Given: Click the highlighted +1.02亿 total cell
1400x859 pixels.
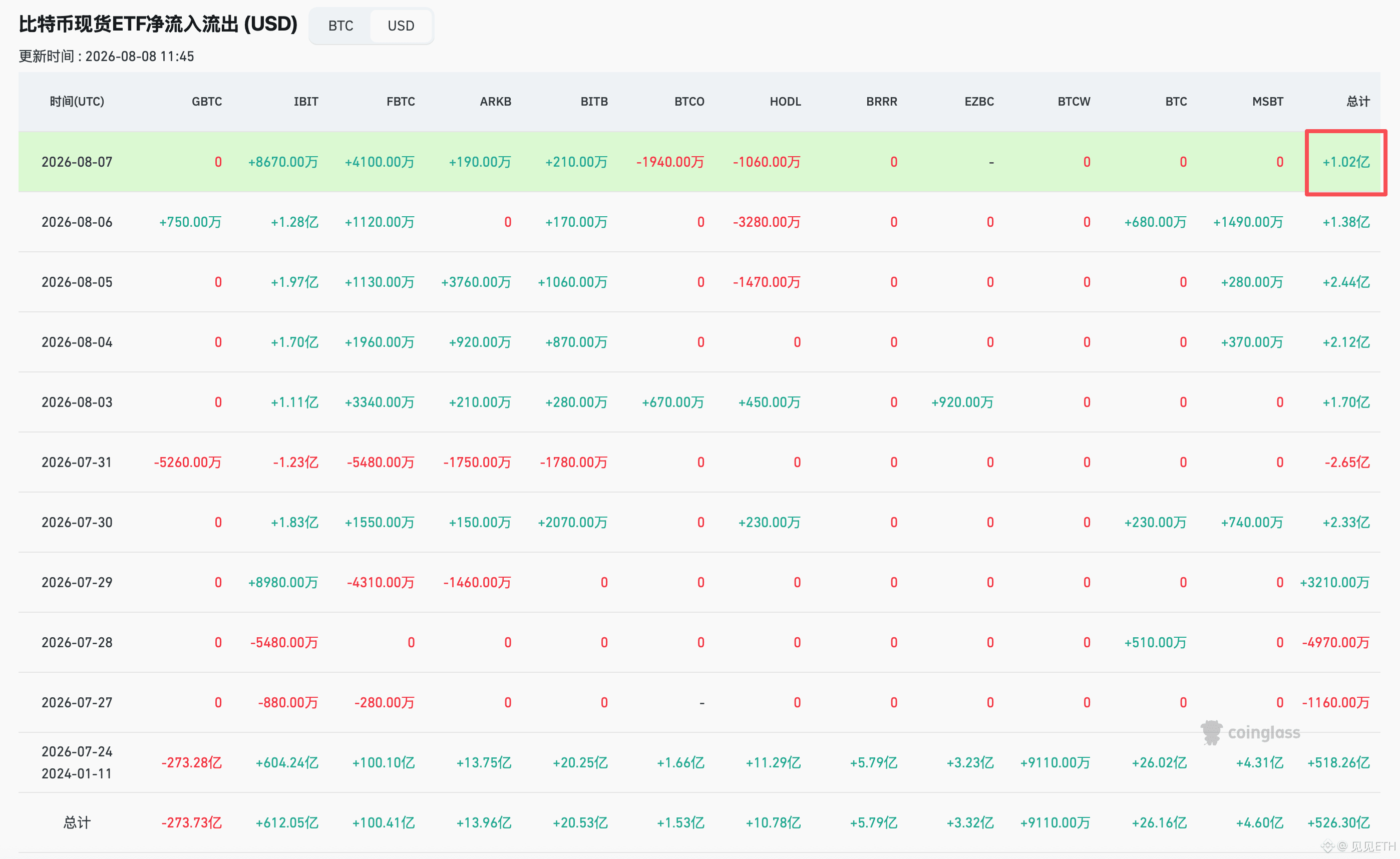Looking at the screenshot, I should (1345, 163).
